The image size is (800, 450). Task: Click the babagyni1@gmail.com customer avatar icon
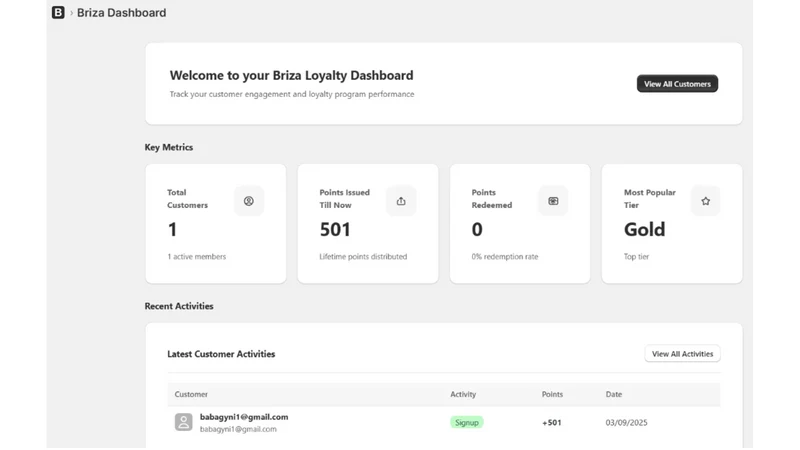184,422
